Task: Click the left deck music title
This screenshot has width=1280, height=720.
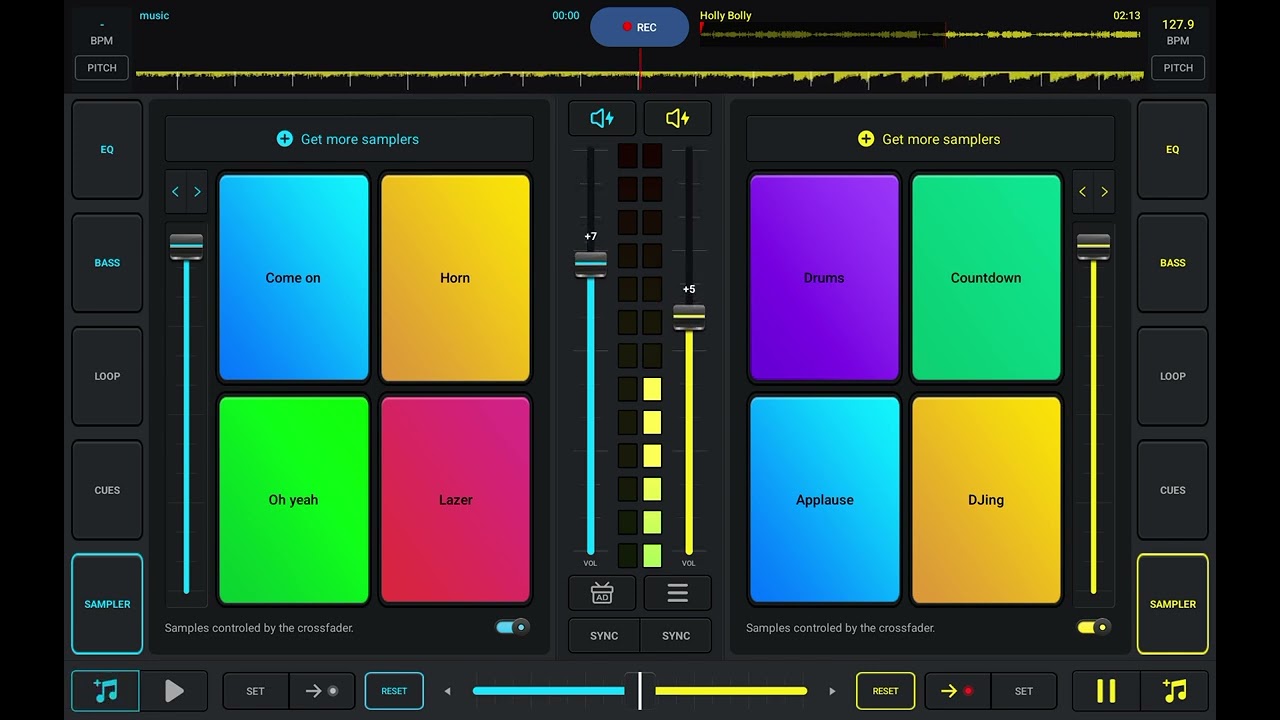Action: pyautogui.click(x=154, y=16)
